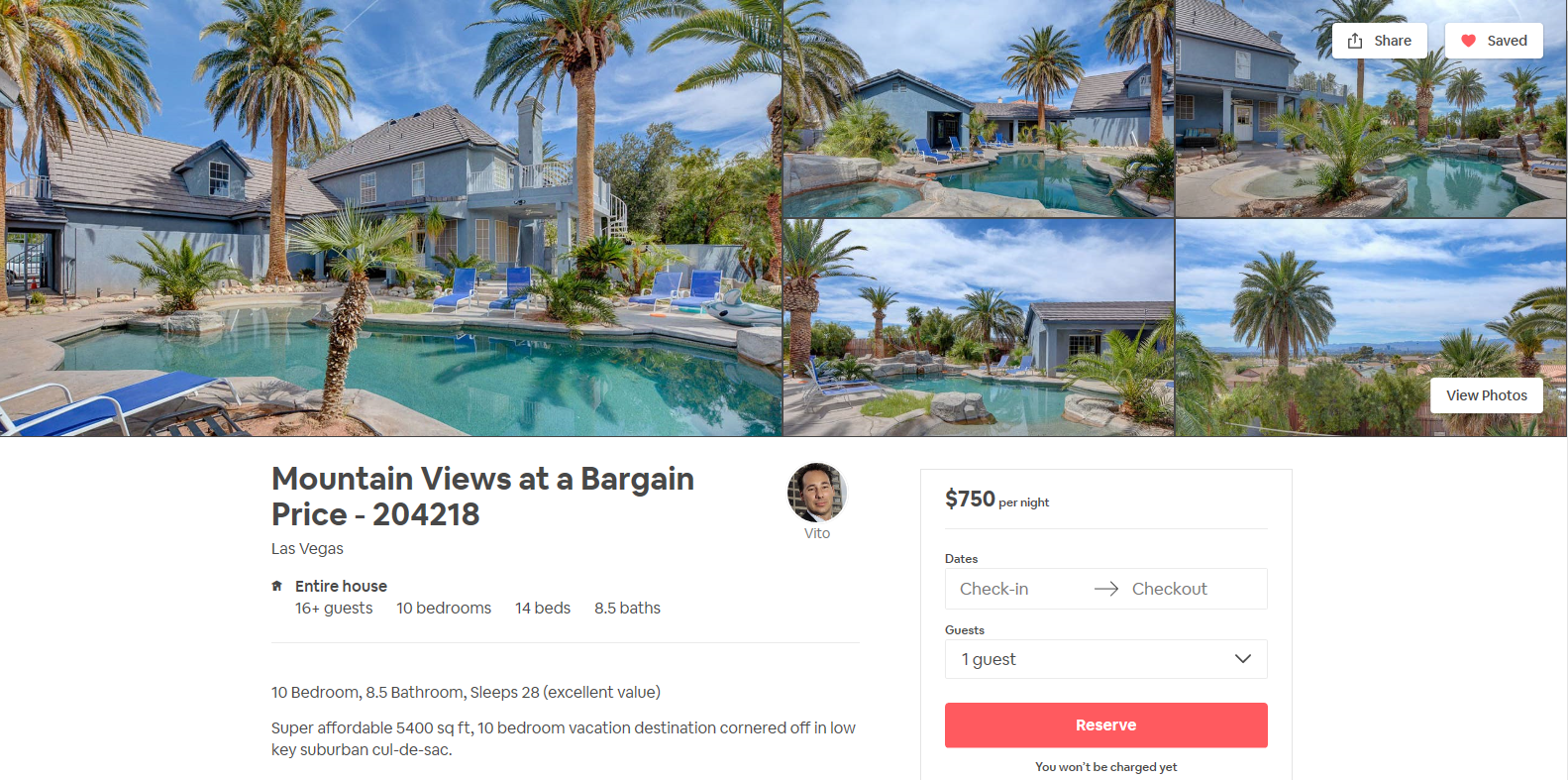
Task: Open bottom-middle rock pool photo
Action: [979, 328]
